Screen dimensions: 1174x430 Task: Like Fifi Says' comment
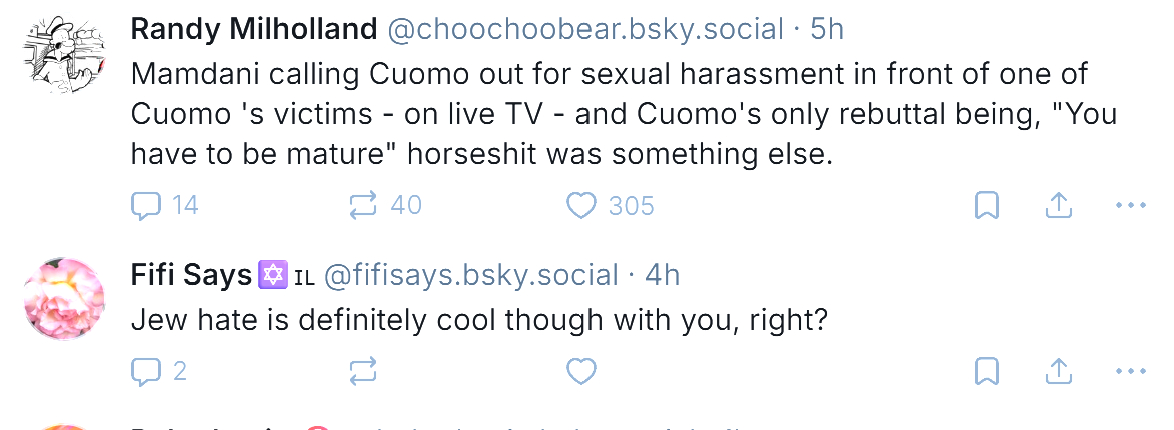(x=581, y=372)
